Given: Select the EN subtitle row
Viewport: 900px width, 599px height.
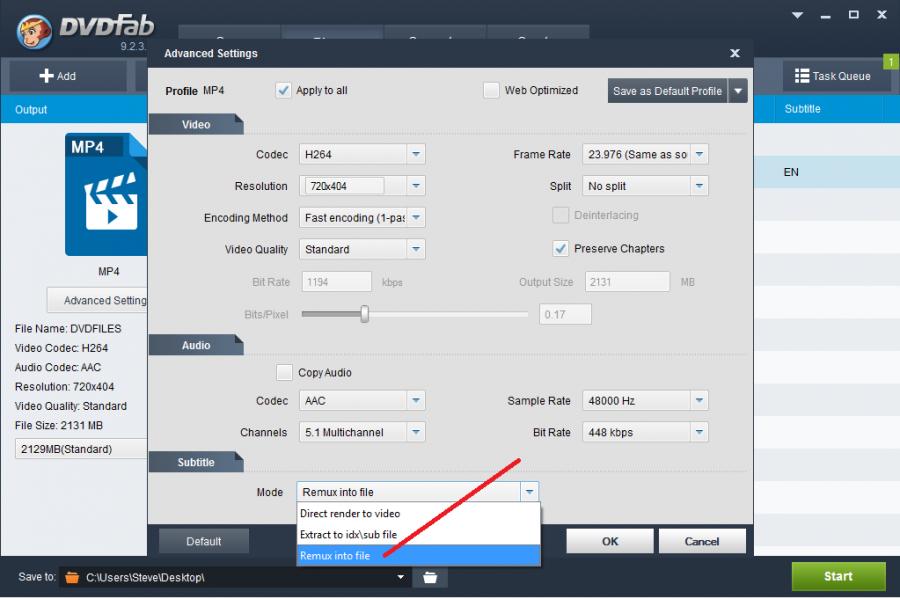Looking at the screenshot, I should [x=827, y=172].
